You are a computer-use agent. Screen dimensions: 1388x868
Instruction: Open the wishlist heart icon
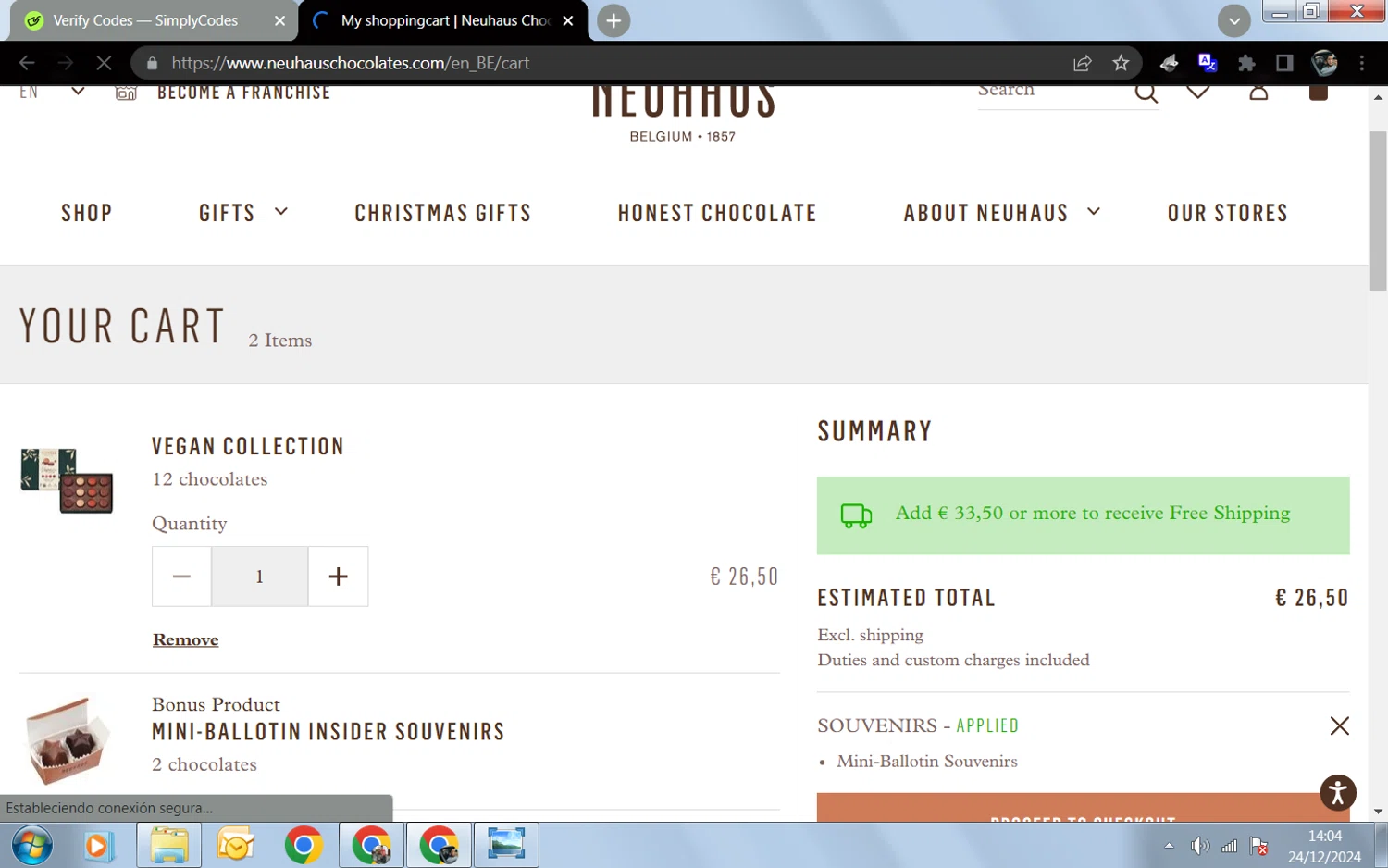tap(1198, 92)
